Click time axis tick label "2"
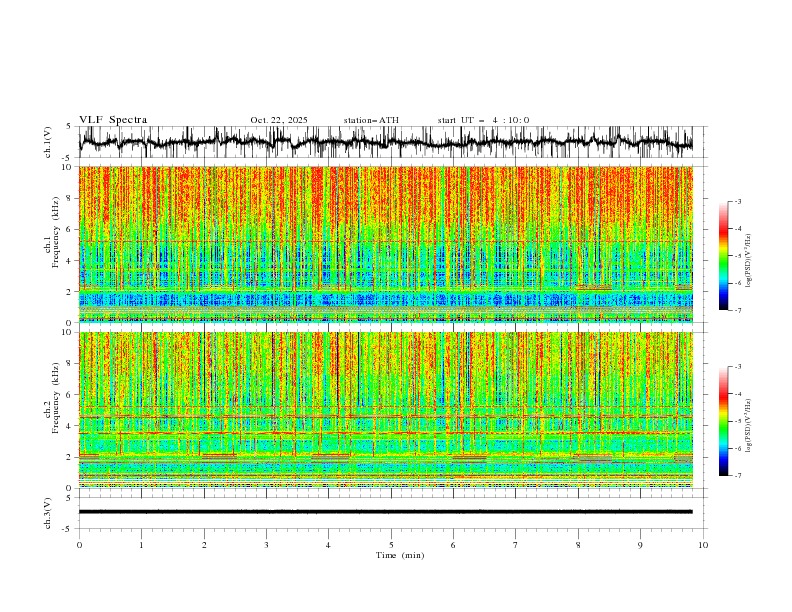This screenshot has width=792, height=612. pos(204,545)
